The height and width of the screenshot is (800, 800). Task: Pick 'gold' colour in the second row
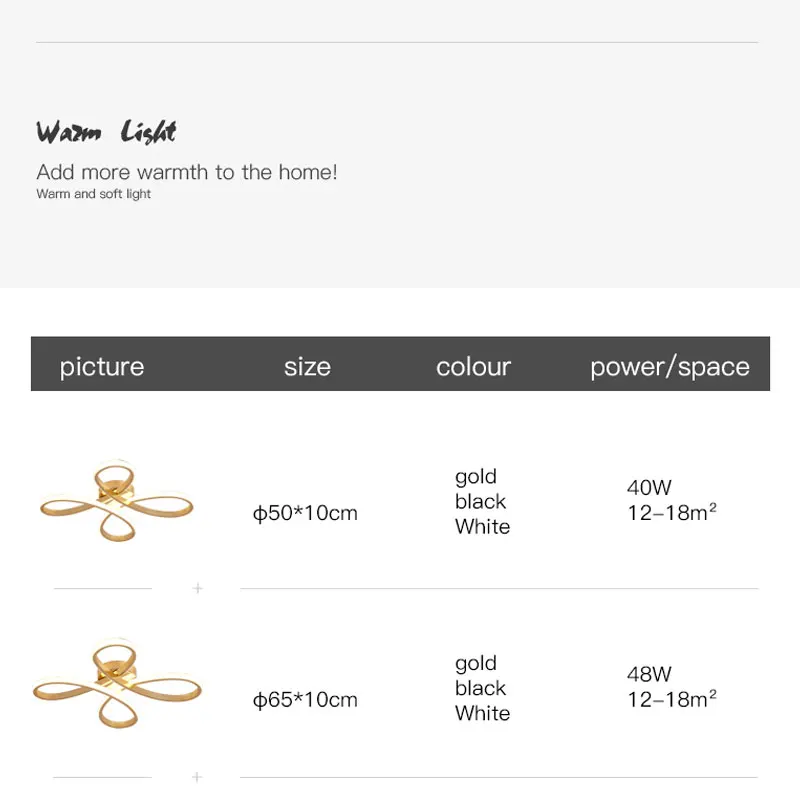point(476,663)
